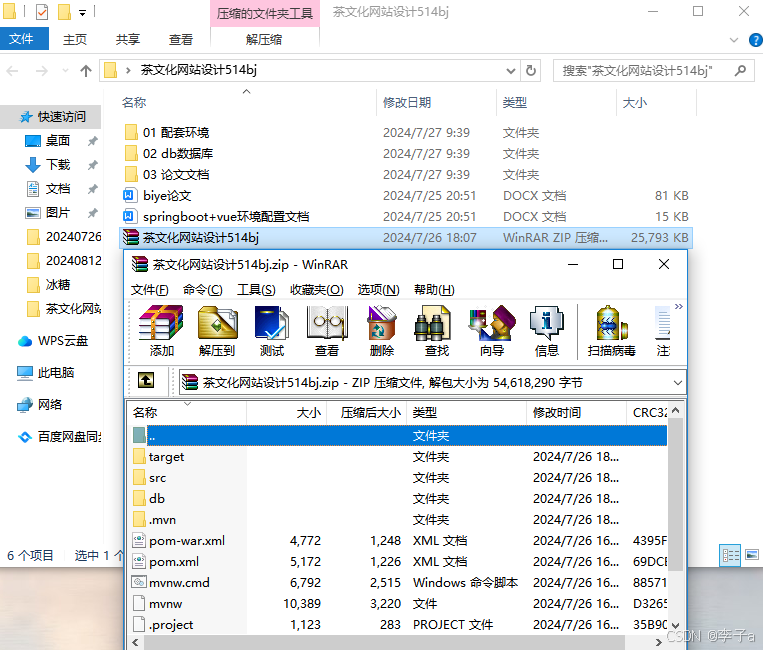Select the db folder in WinRAR
This screenshot has width=763, height=650.
(157, 499)
